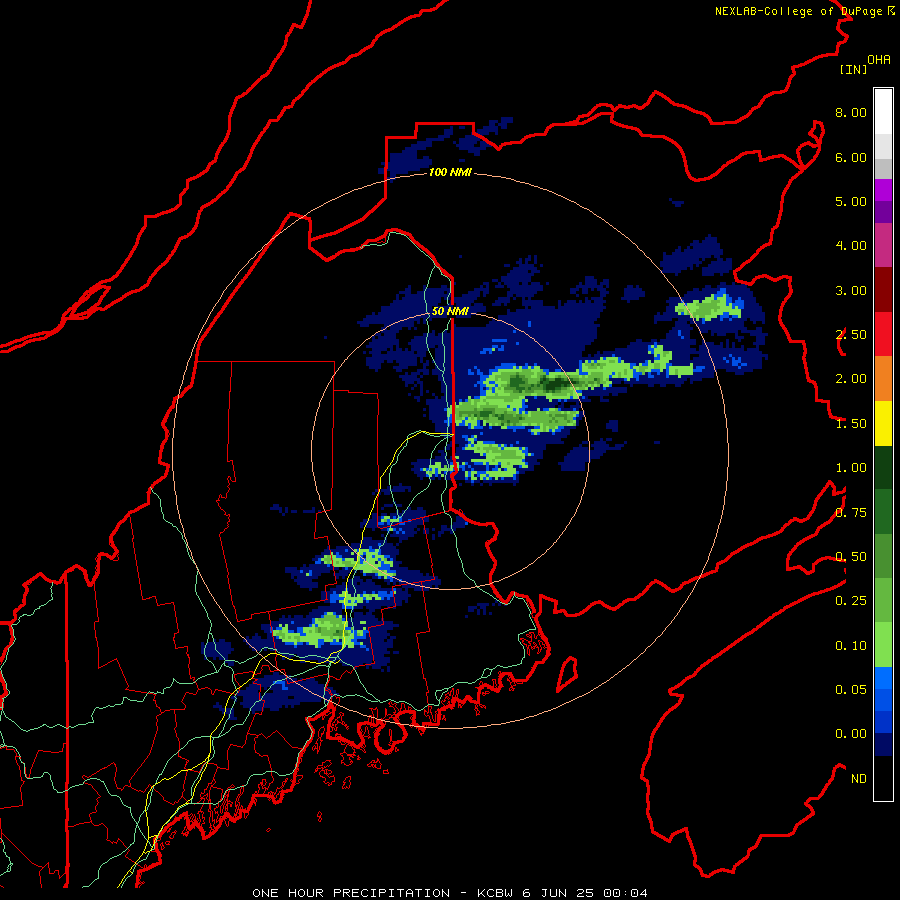
Task: Click the 2.50 legend value
Action: tap(851, 335)
